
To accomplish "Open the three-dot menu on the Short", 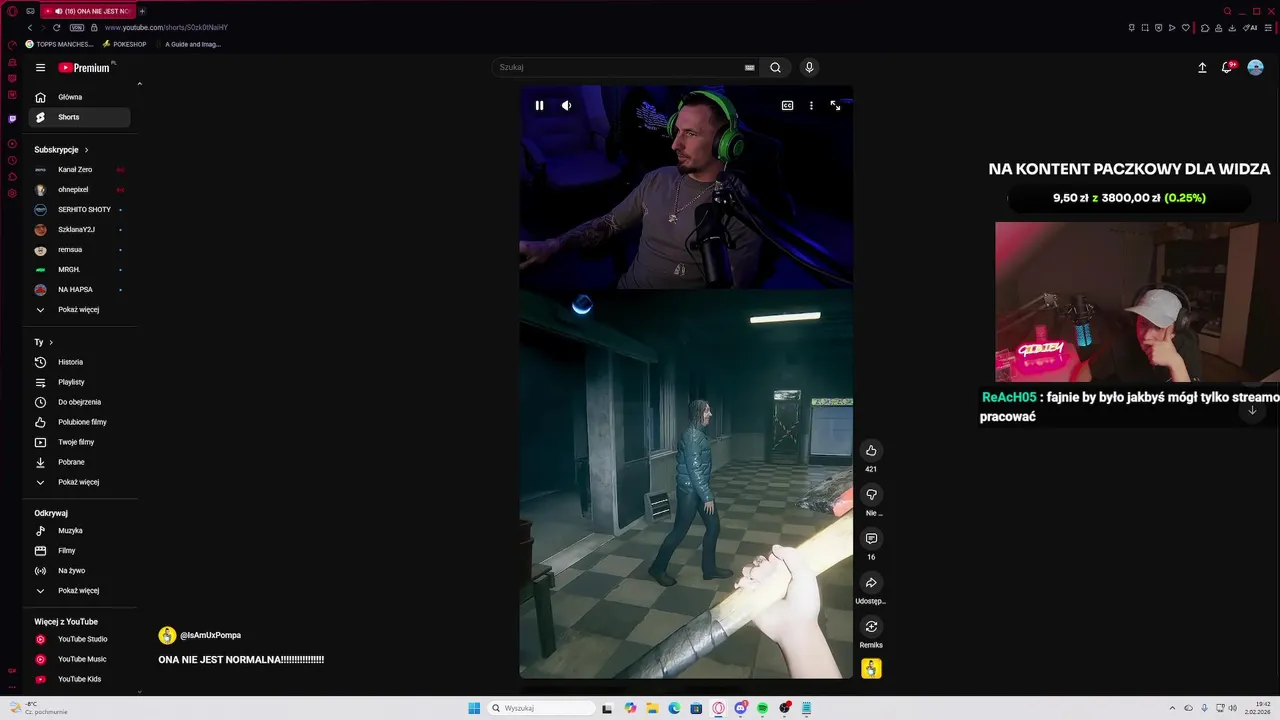I will click(x=811, y=105).
